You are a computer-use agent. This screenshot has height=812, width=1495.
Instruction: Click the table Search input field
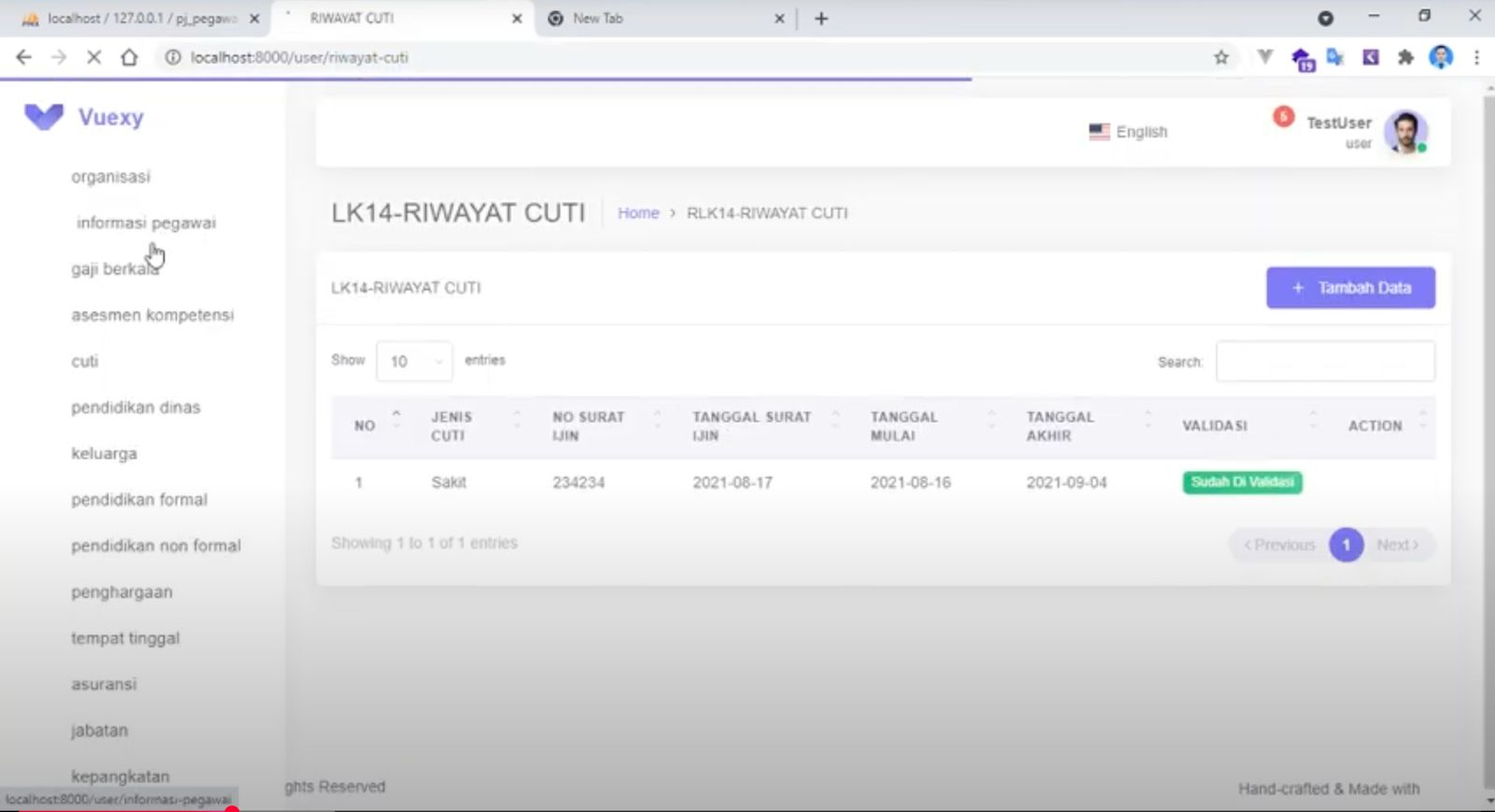point(1325,362)
